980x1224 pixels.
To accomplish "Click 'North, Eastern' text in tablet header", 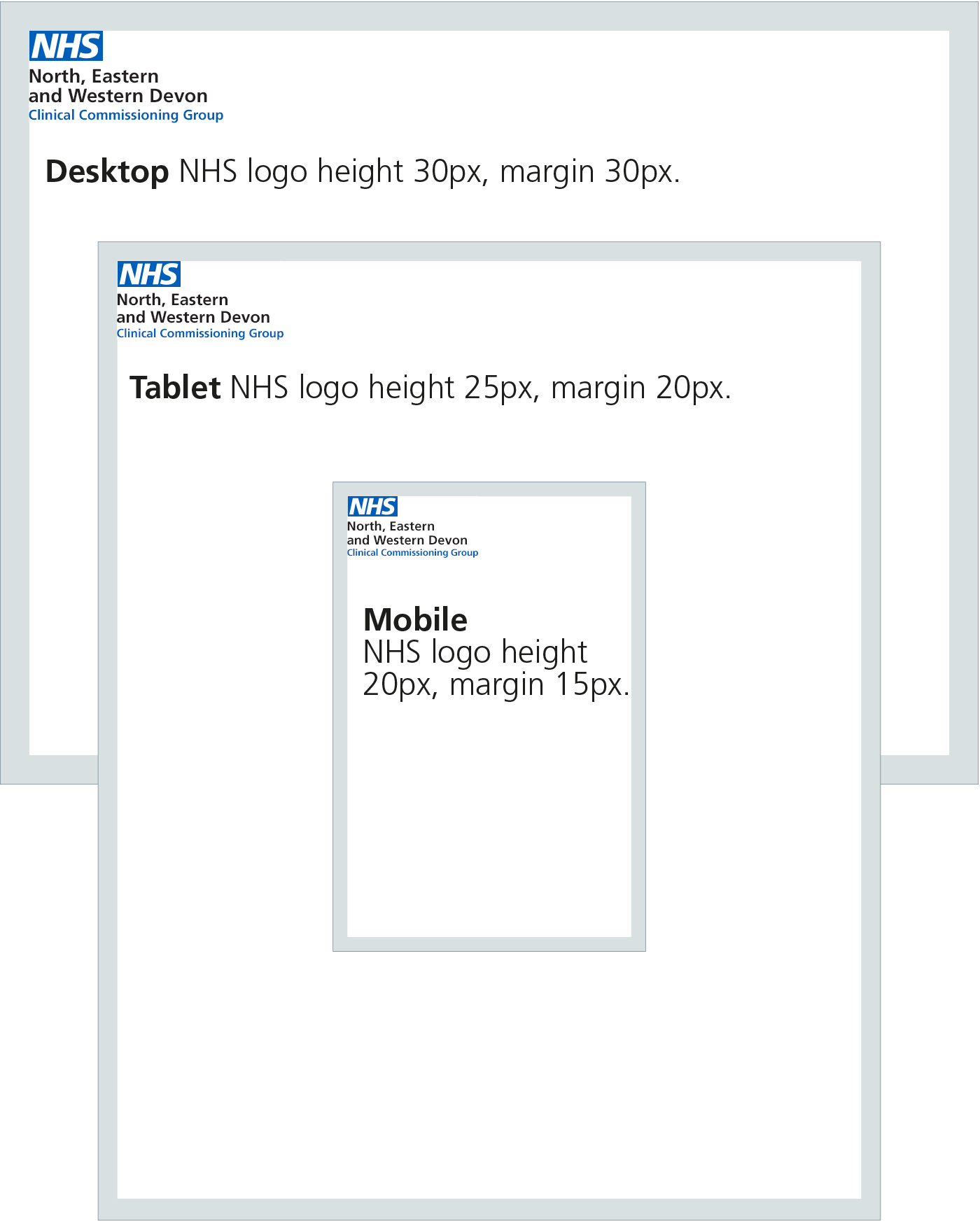I will click(x=172, y=300).
